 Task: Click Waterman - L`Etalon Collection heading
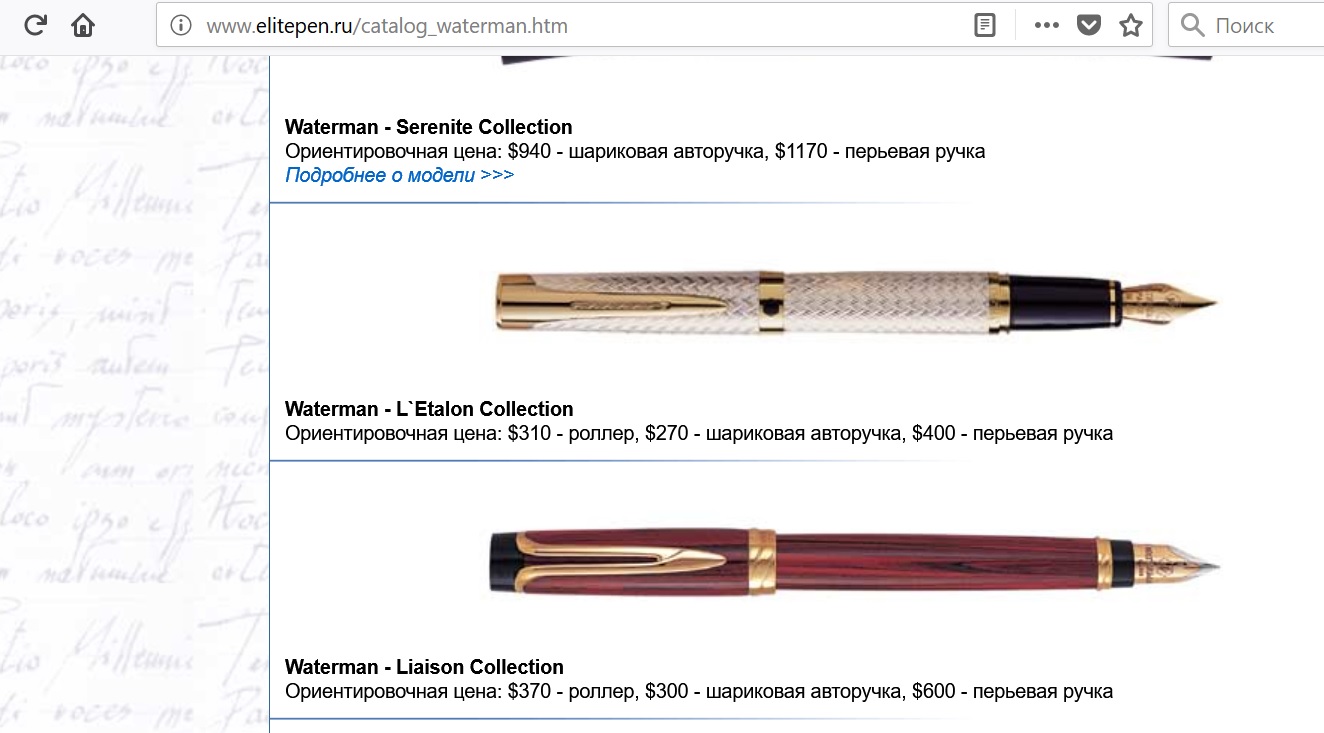pos(429,409)
